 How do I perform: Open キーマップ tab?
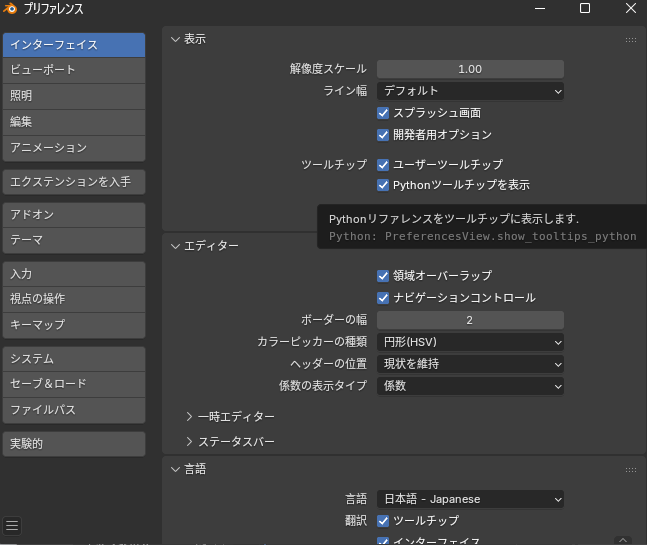74,326
